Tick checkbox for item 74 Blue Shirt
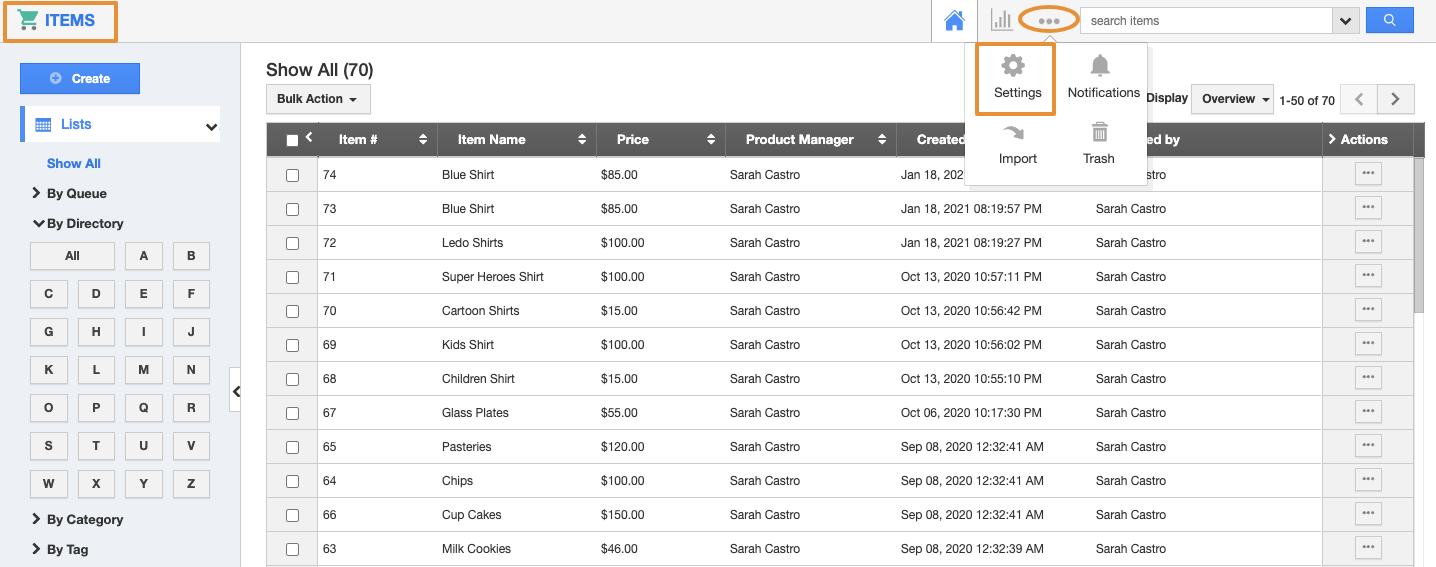 [292, 175]
